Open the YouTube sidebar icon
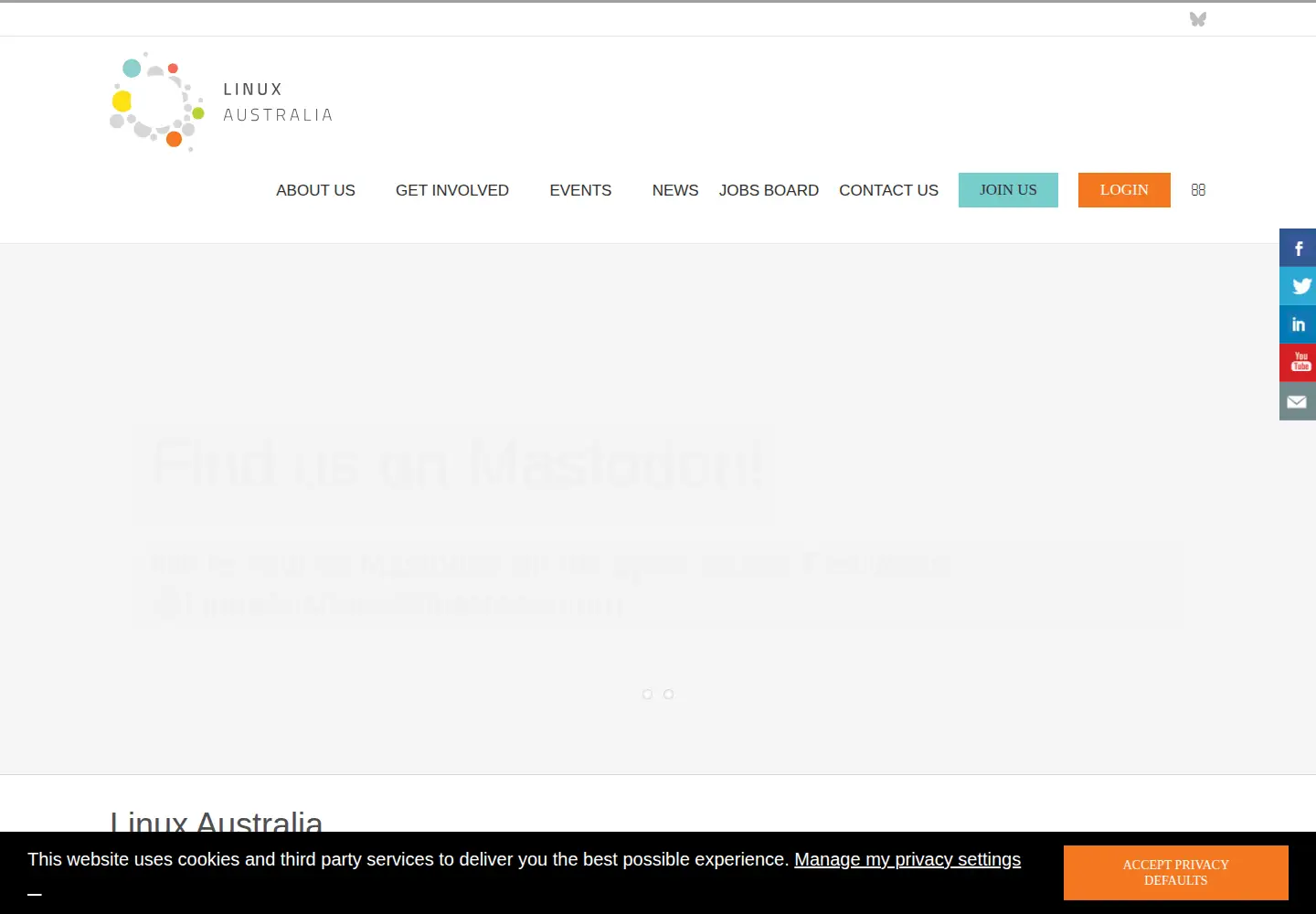 [x=1298, y=363]
